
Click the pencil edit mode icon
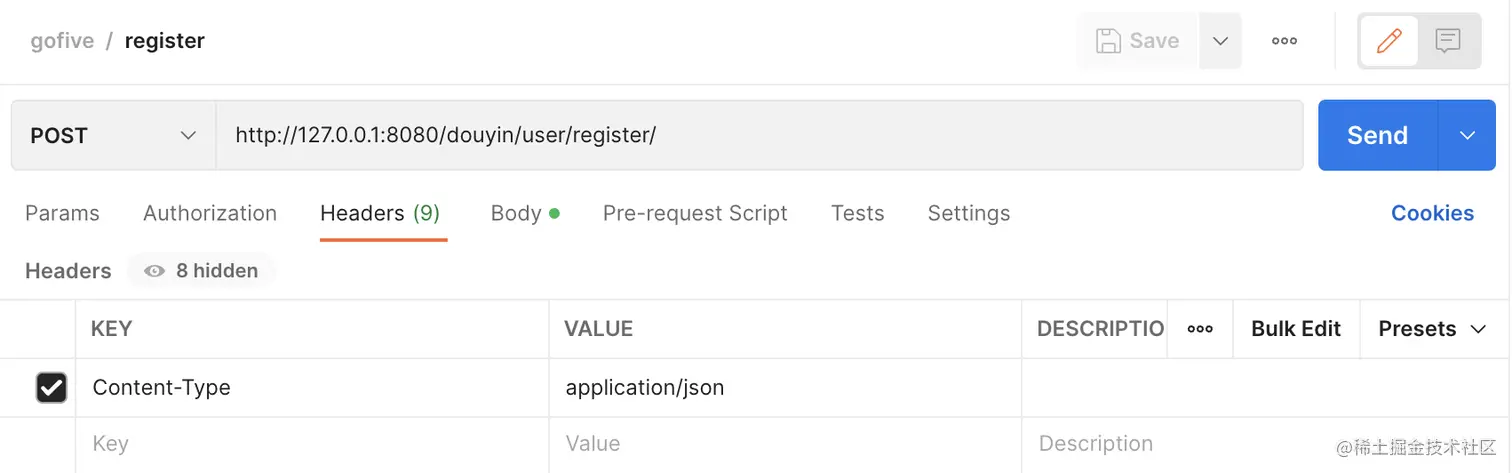pyautogui.click(x=1389, y=41)
